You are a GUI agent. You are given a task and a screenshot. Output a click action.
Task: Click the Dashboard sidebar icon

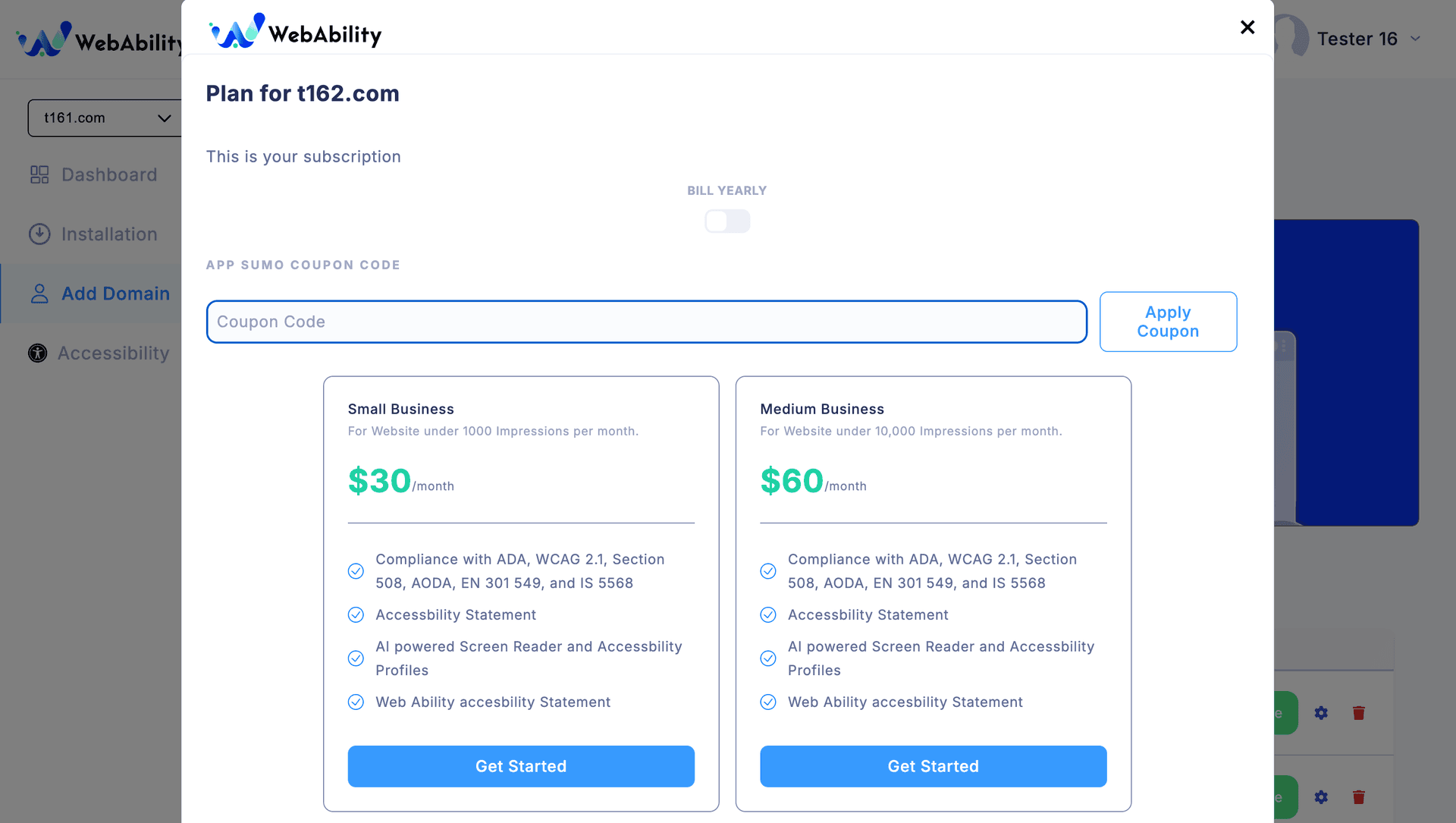point(40,174)
